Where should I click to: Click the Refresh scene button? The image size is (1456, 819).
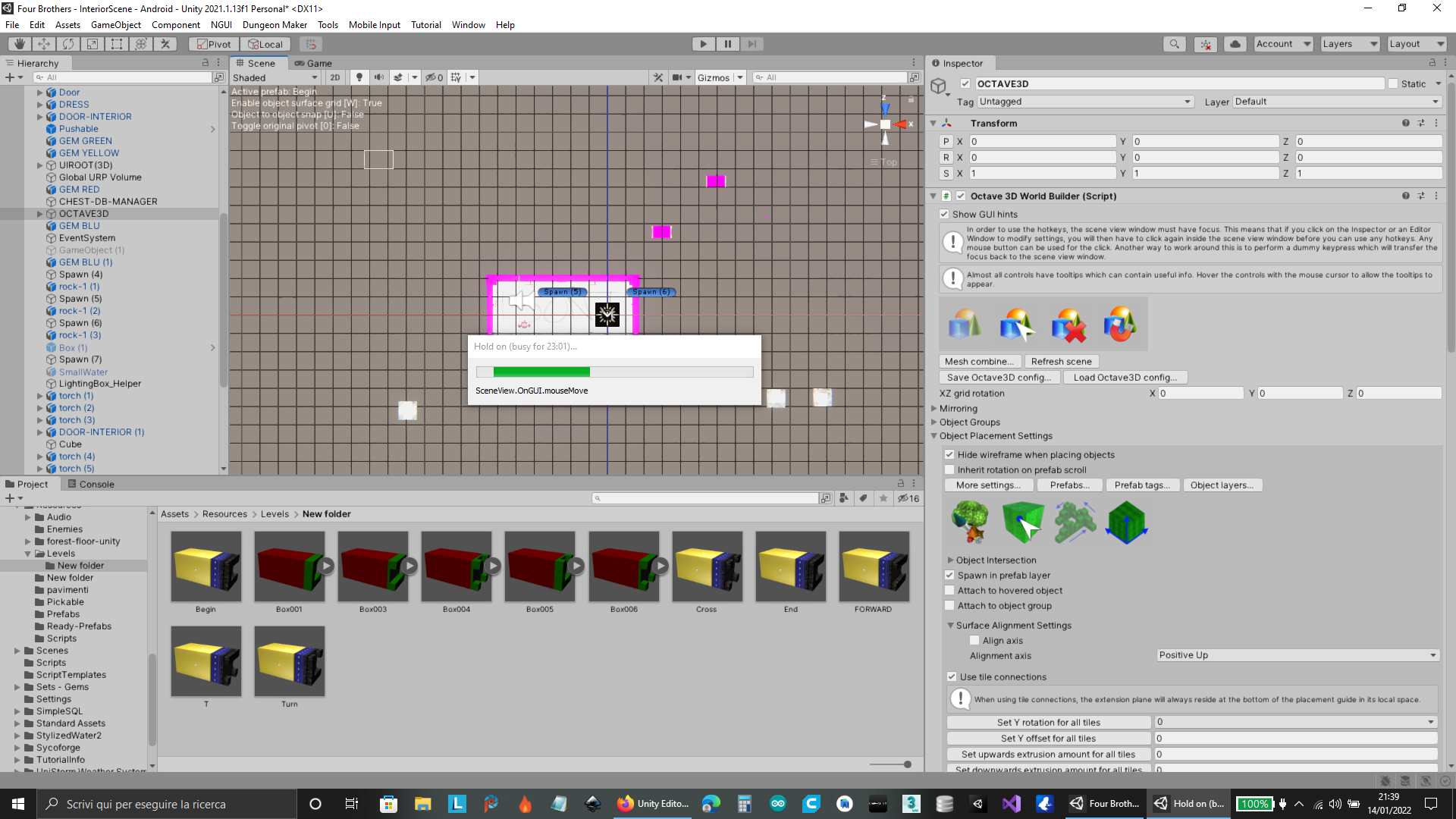(1062, 362)
